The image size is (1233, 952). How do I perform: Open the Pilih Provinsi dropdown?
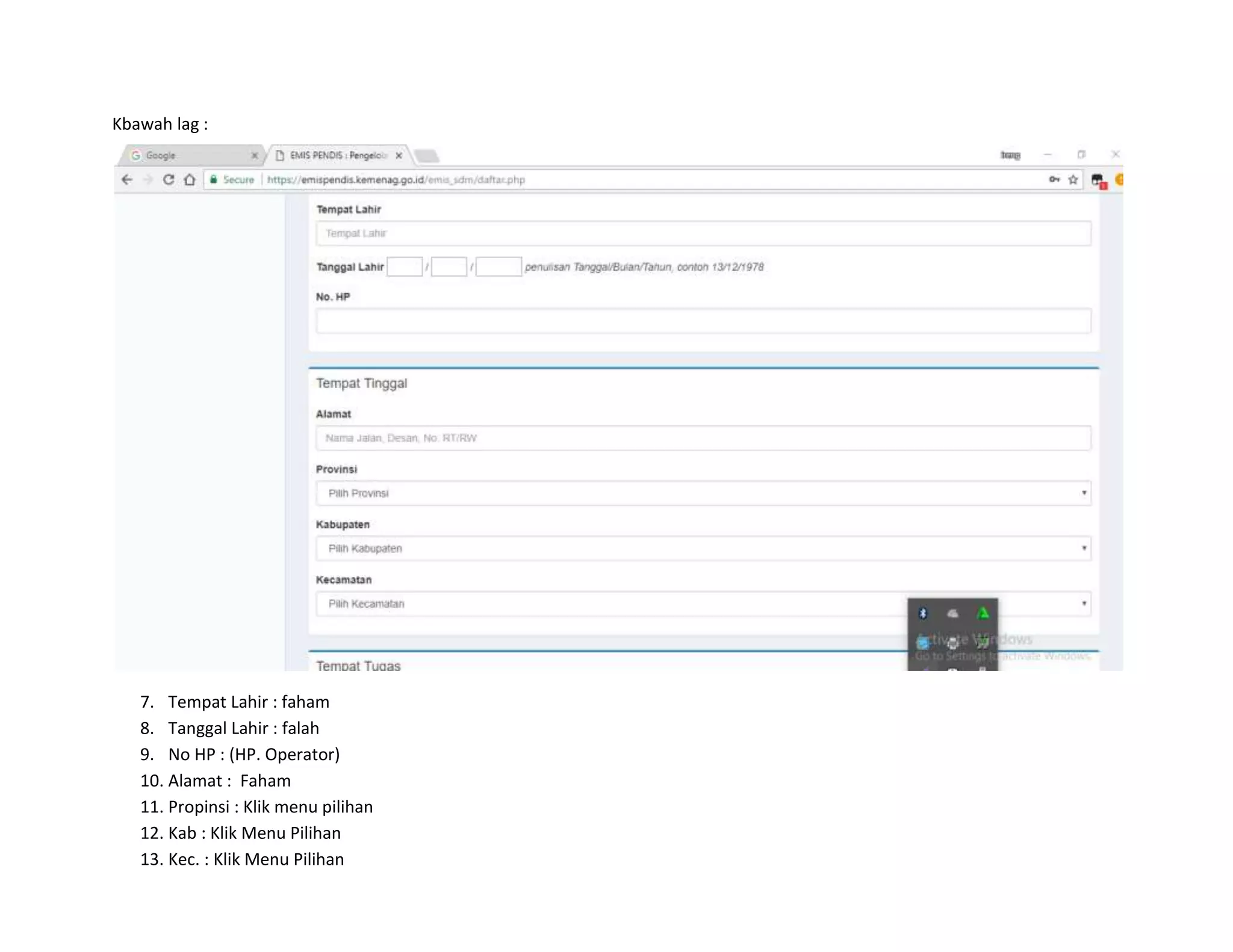coord(703,493)
